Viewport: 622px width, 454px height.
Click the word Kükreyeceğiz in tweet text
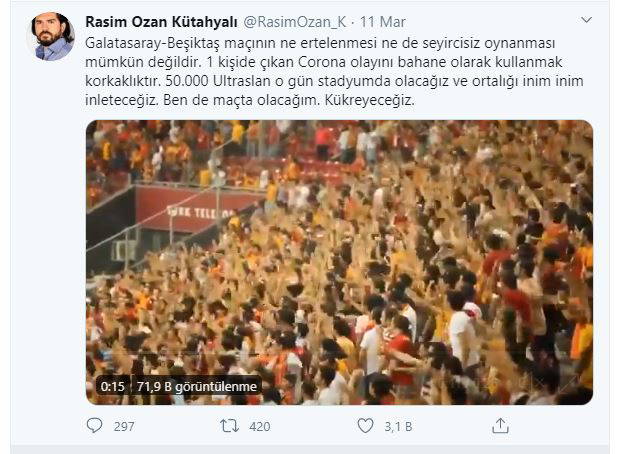coord(369,100)
